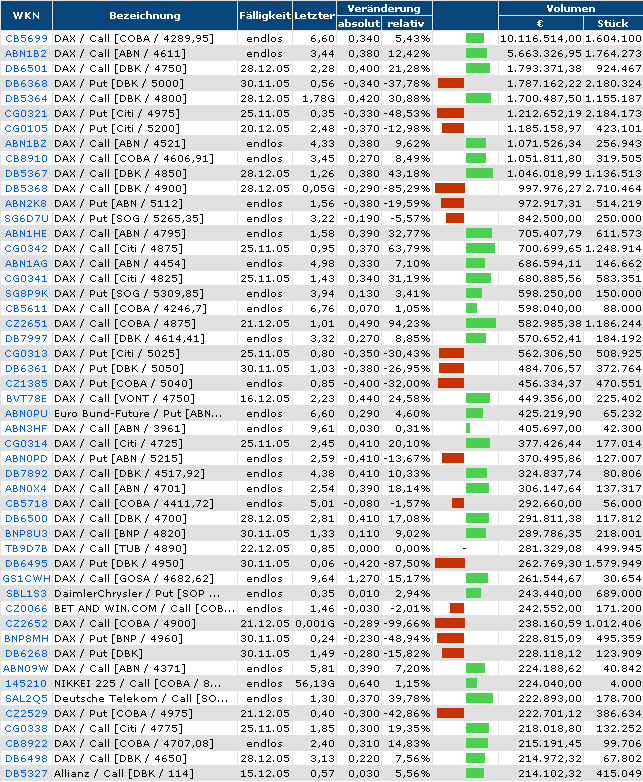Open WKN link CG0105
643x782 pixels.
tap(26, 128)
